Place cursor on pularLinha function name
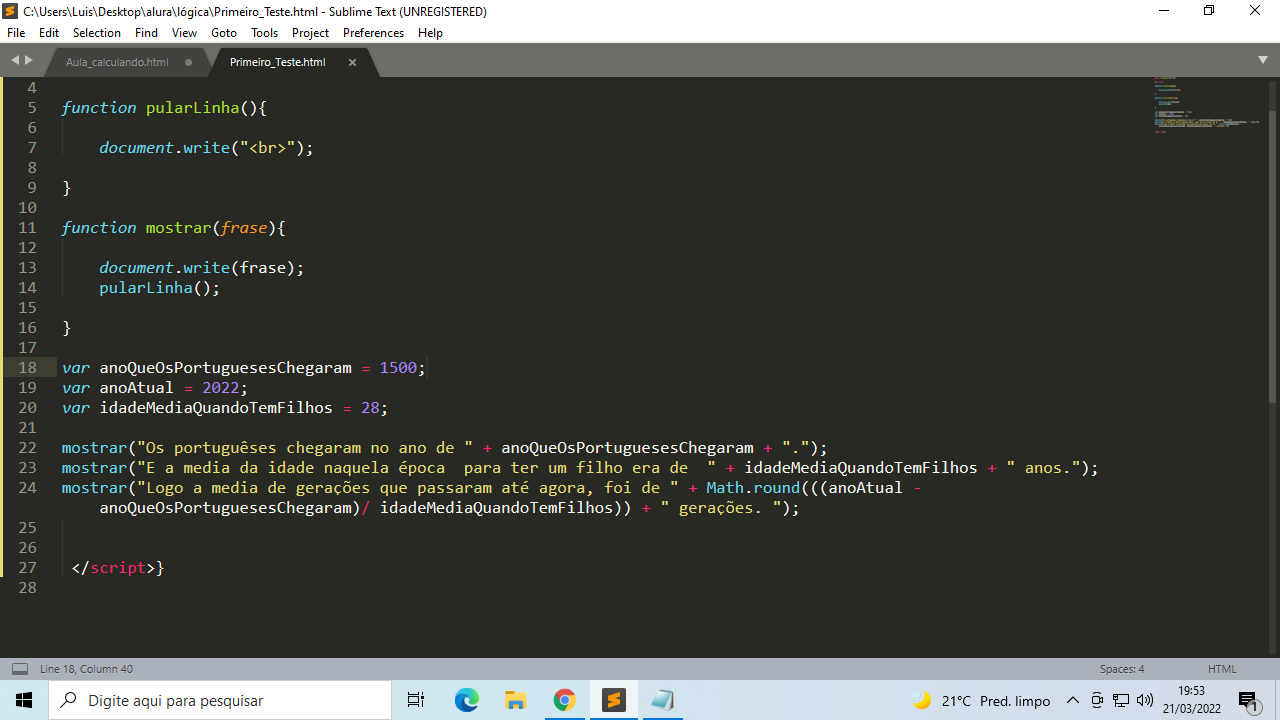This screenshot has width=1280, height=720. click(193, 107)
